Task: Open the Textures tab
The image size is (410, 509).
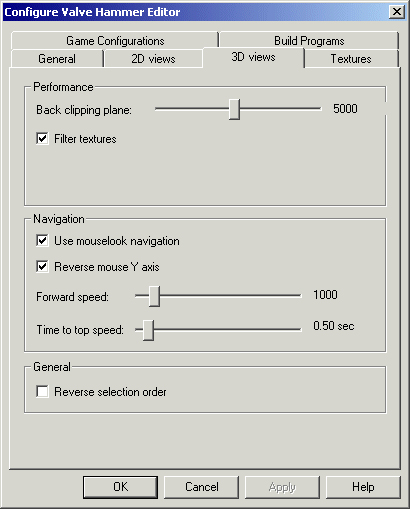Action: coord(351,59)
